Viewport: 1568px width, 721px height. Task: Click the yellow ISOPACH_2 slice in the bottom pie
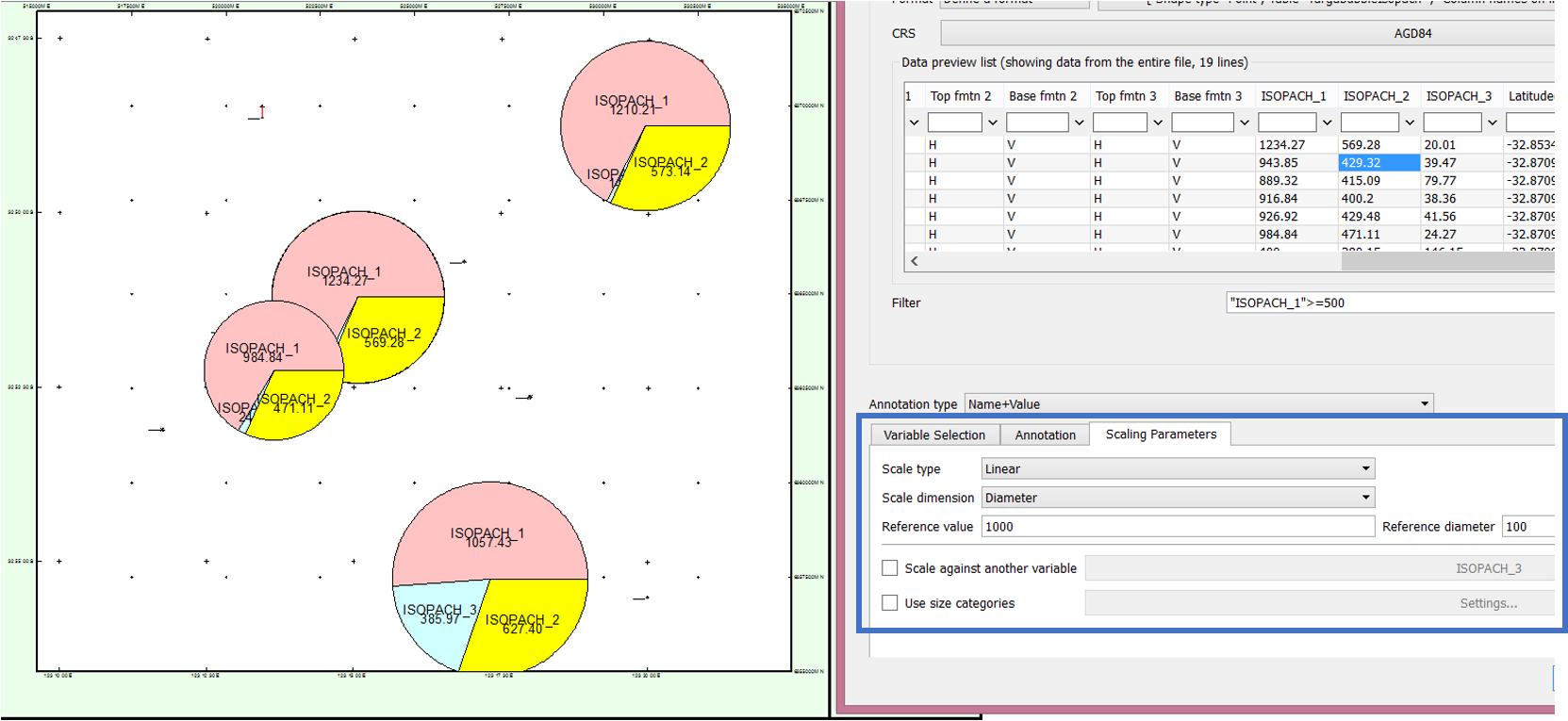pyautogui.click(x=533, y=627)
